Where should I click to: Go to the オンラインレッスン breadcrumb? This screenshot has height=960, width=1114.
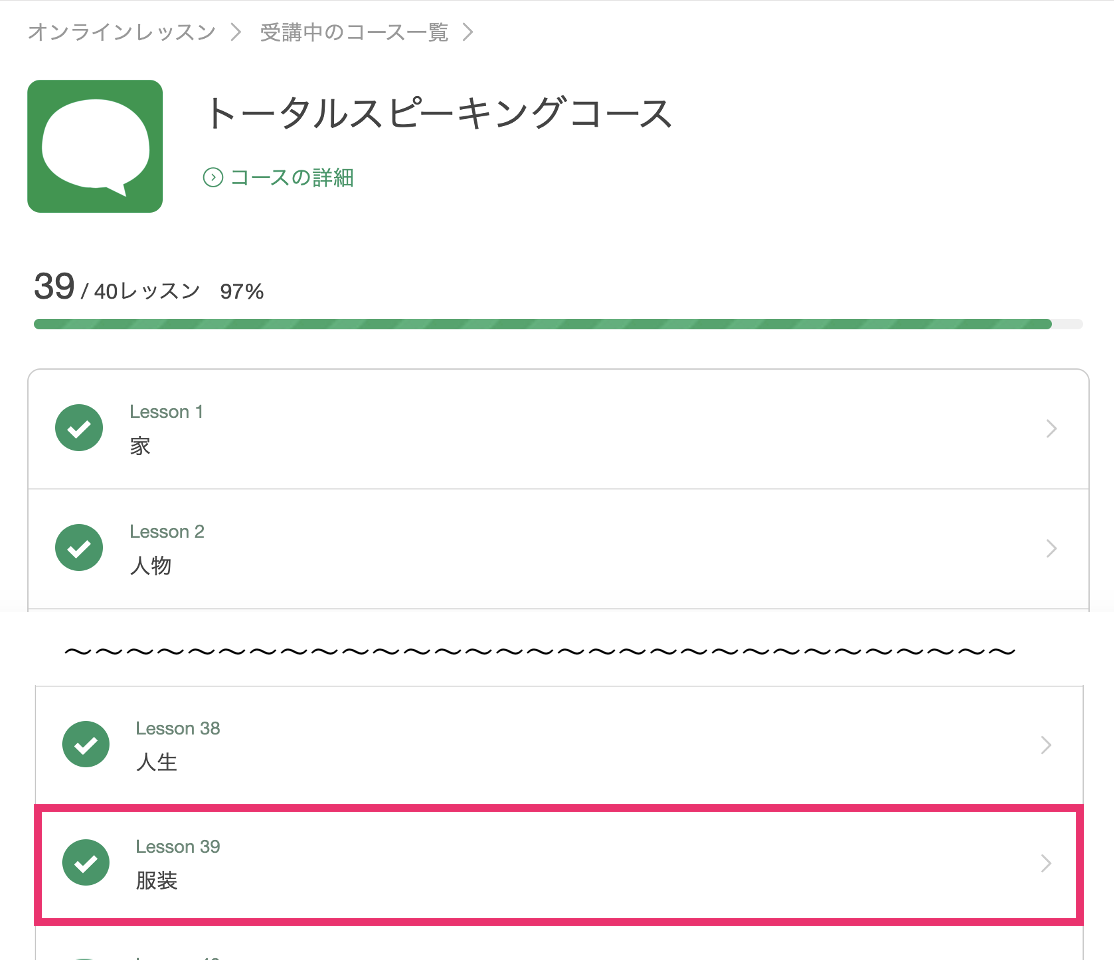(121, 32)
